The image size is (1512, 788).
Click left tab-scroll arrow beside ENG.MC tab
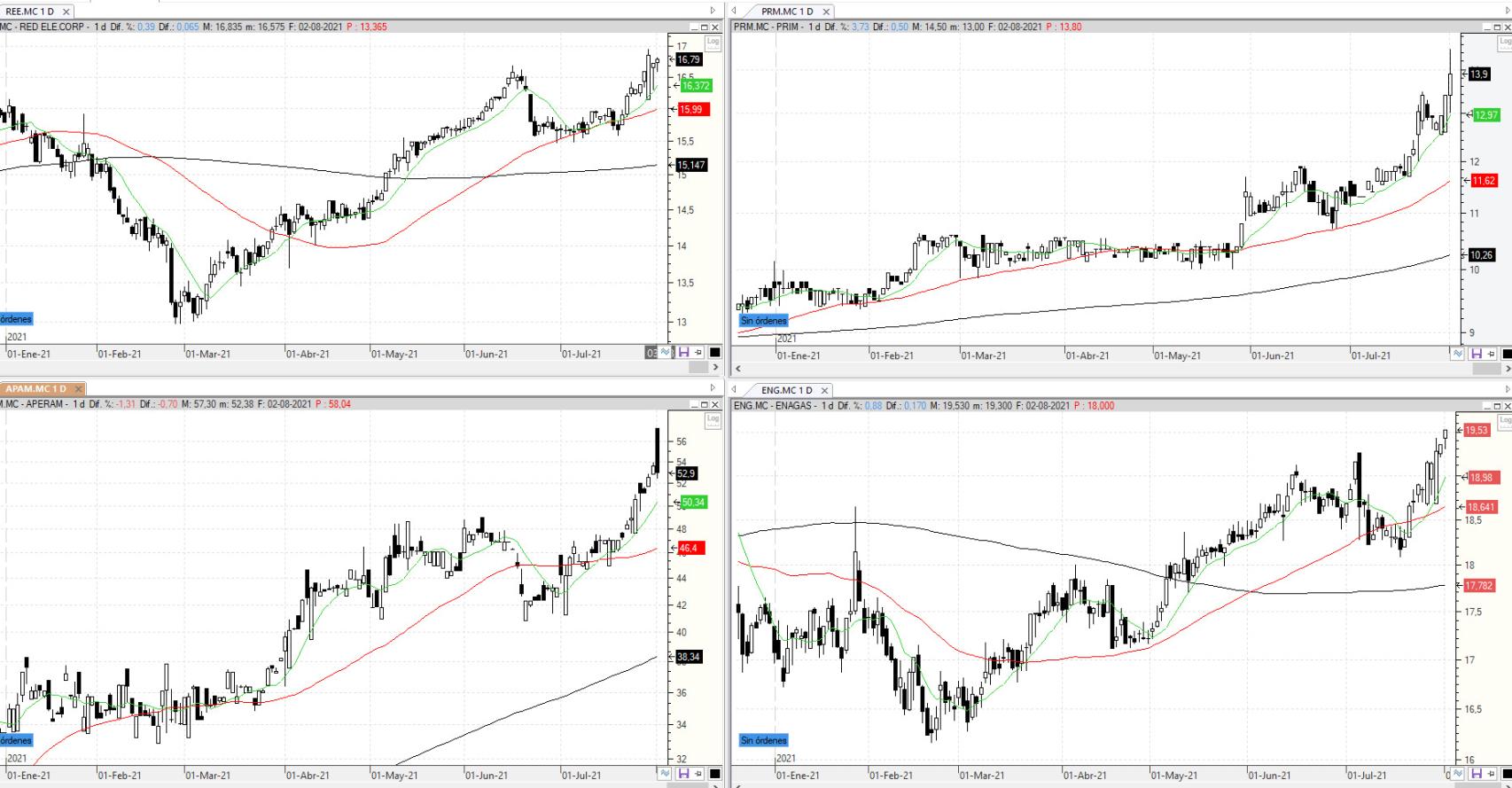pos(734,389)
